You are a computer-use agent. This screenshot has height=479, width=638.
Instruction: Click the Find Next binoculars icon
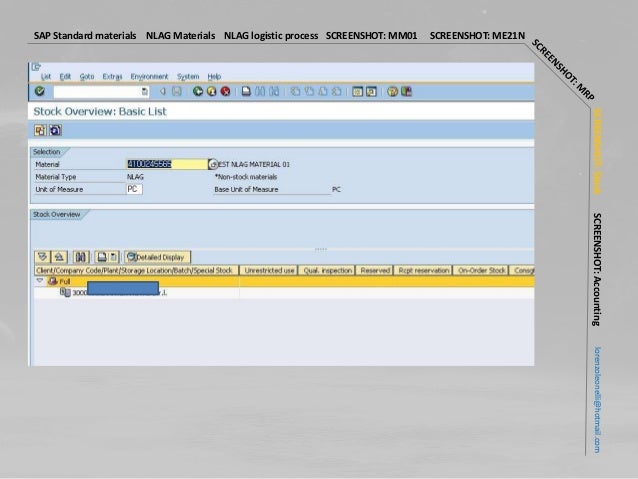coord(274,92)
